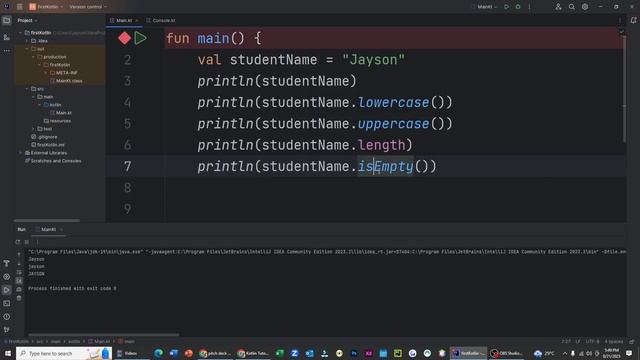Open the MainKt run configuration dropdown
The image size is (640, 360).
click(487, 7)
